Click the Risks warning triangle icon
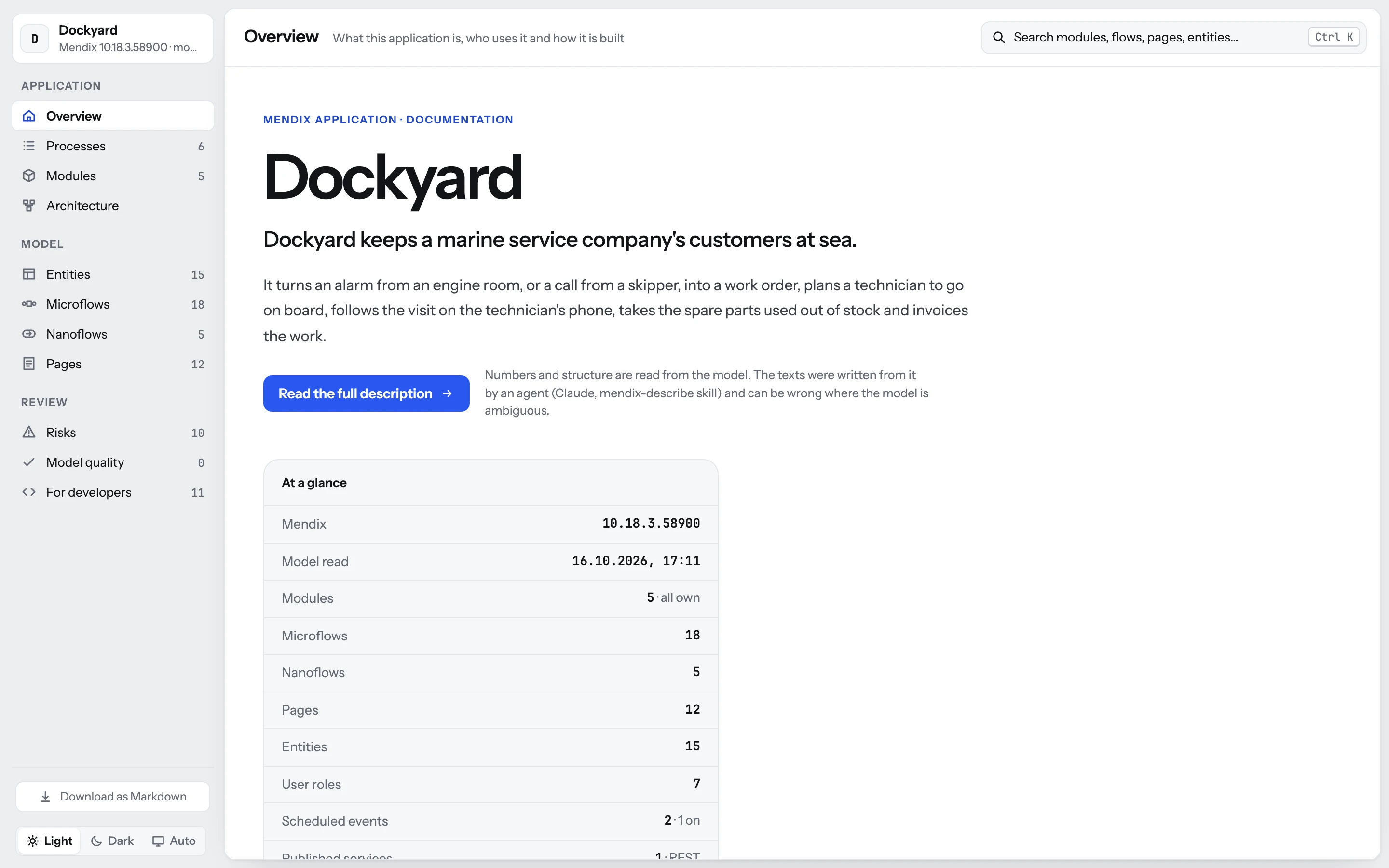Viewport: 1389px width, 868px height. tap(29, 432)
